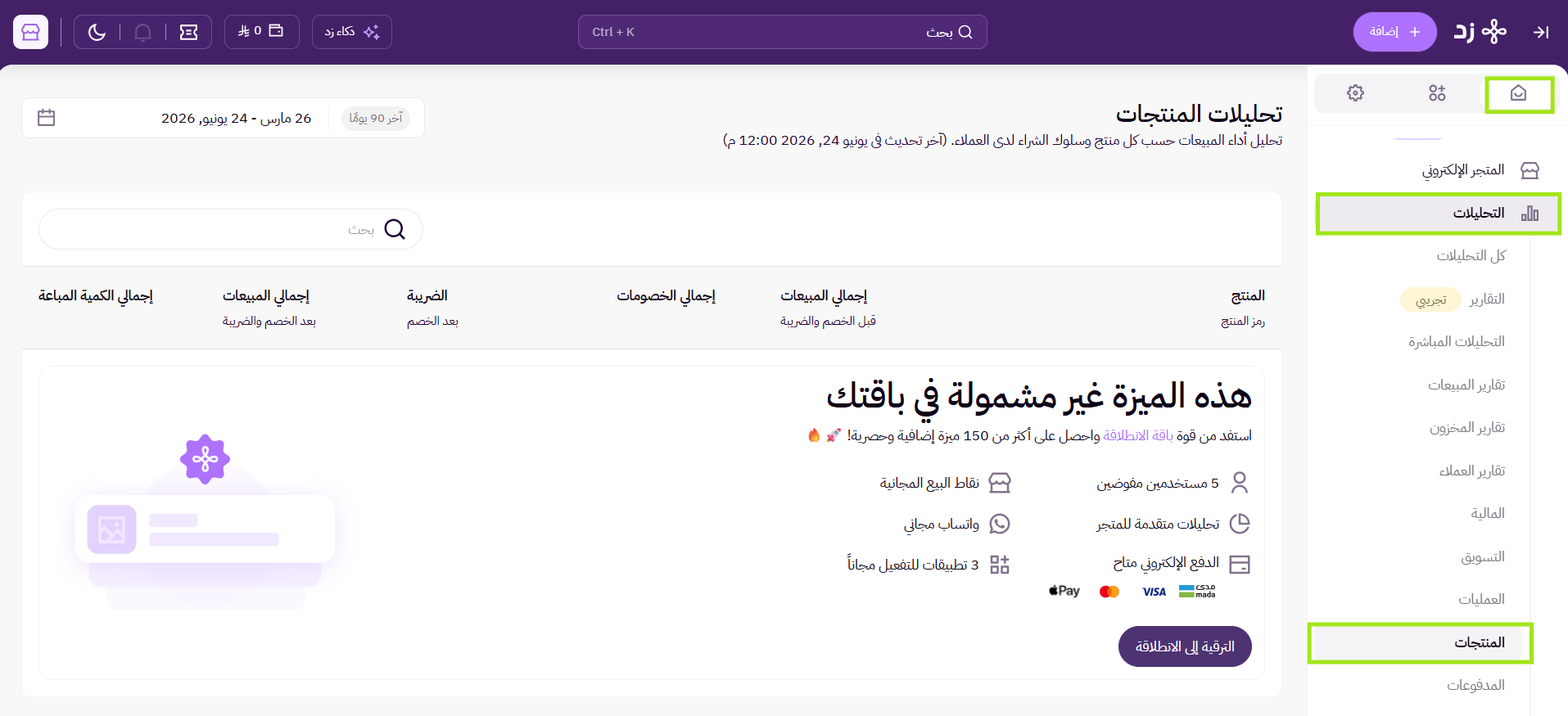The height and width of the screenshot is (716, 1568).
Task: Open تقارير العملاء submenu item
Action: point(1472,471)
